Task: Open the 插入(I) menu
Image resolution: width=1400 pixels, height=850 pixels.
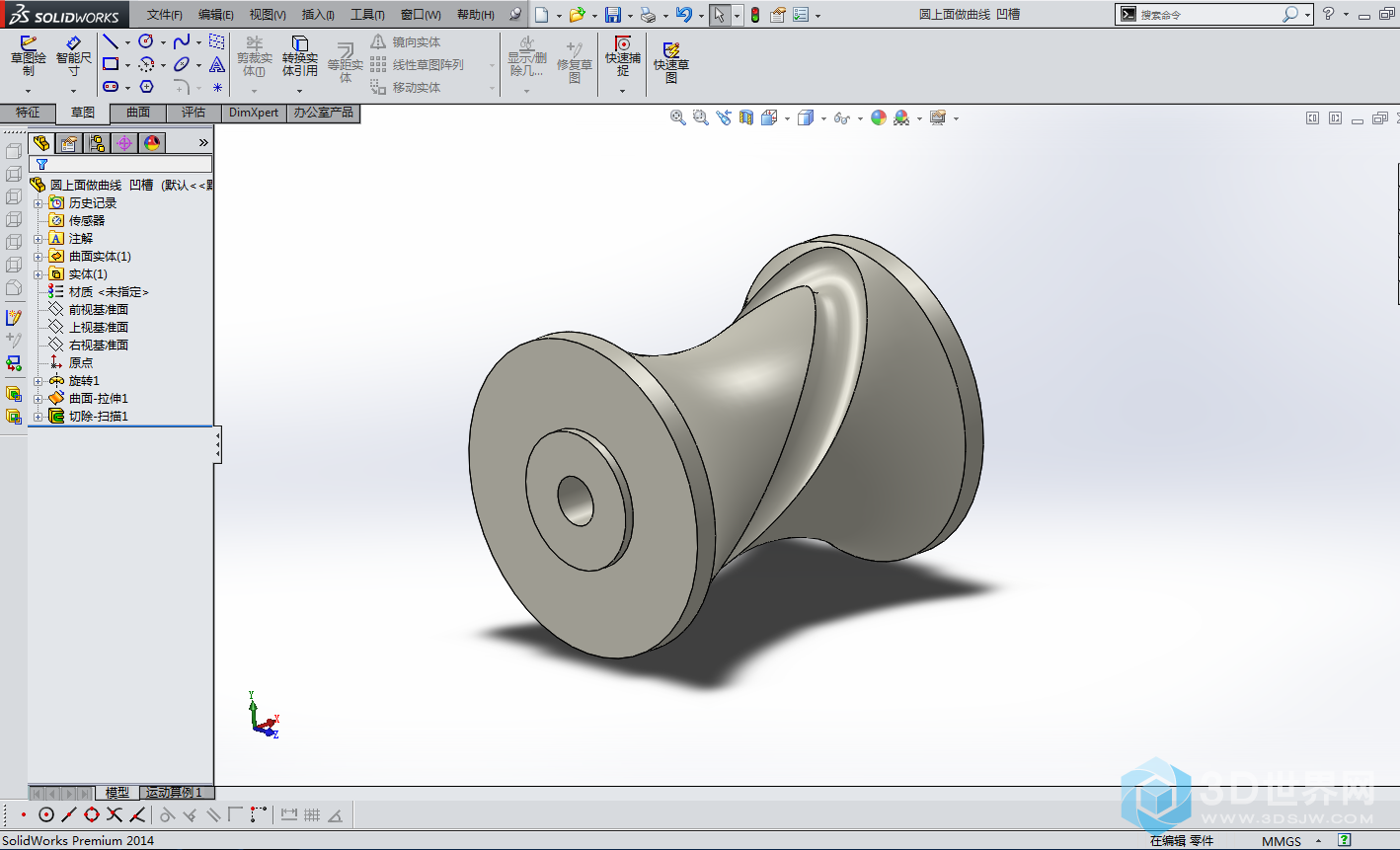Action: 318,15
